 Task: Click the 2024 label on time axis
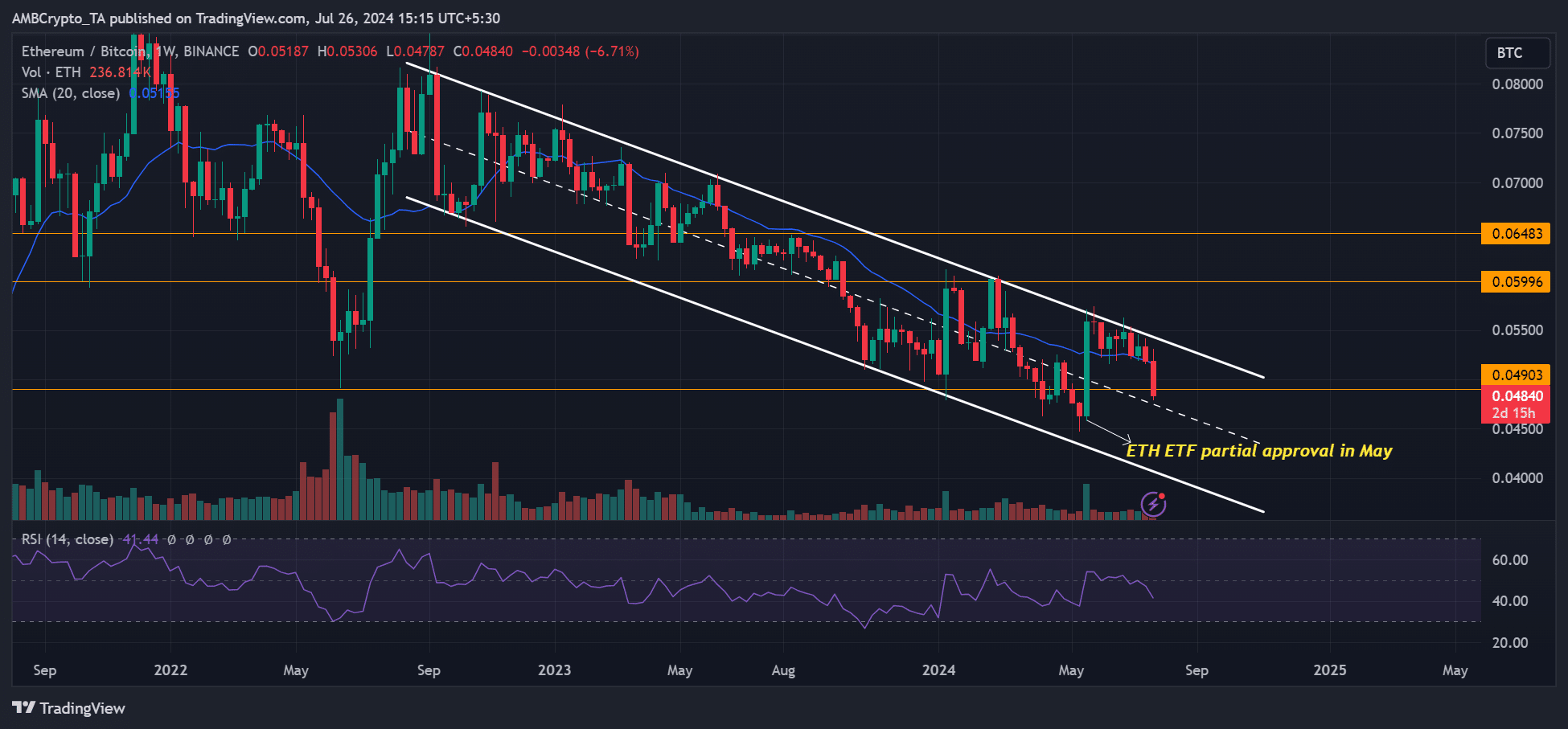pos(938,670)
